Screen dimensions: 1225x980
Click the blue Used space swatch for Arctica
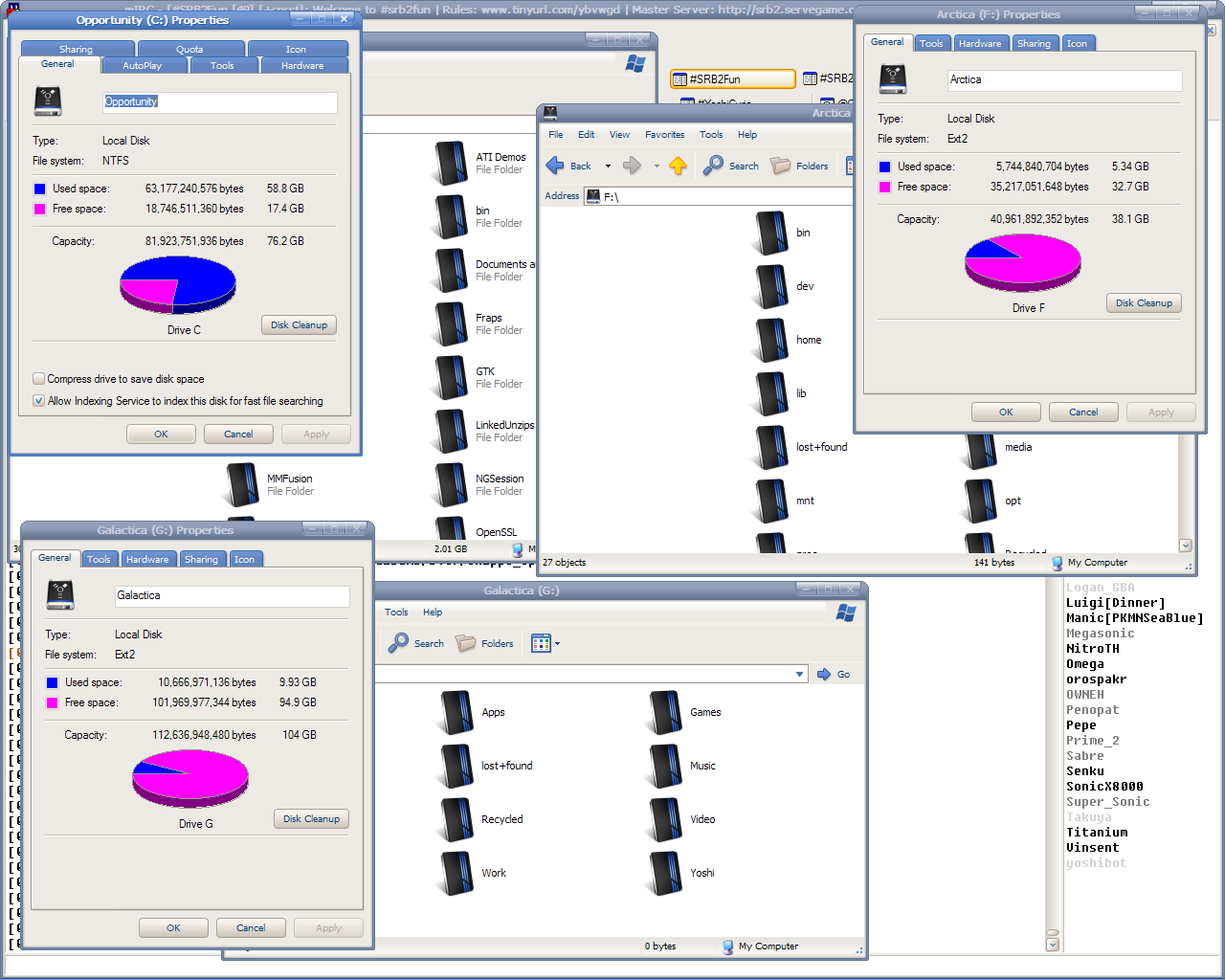pos(885,167)
